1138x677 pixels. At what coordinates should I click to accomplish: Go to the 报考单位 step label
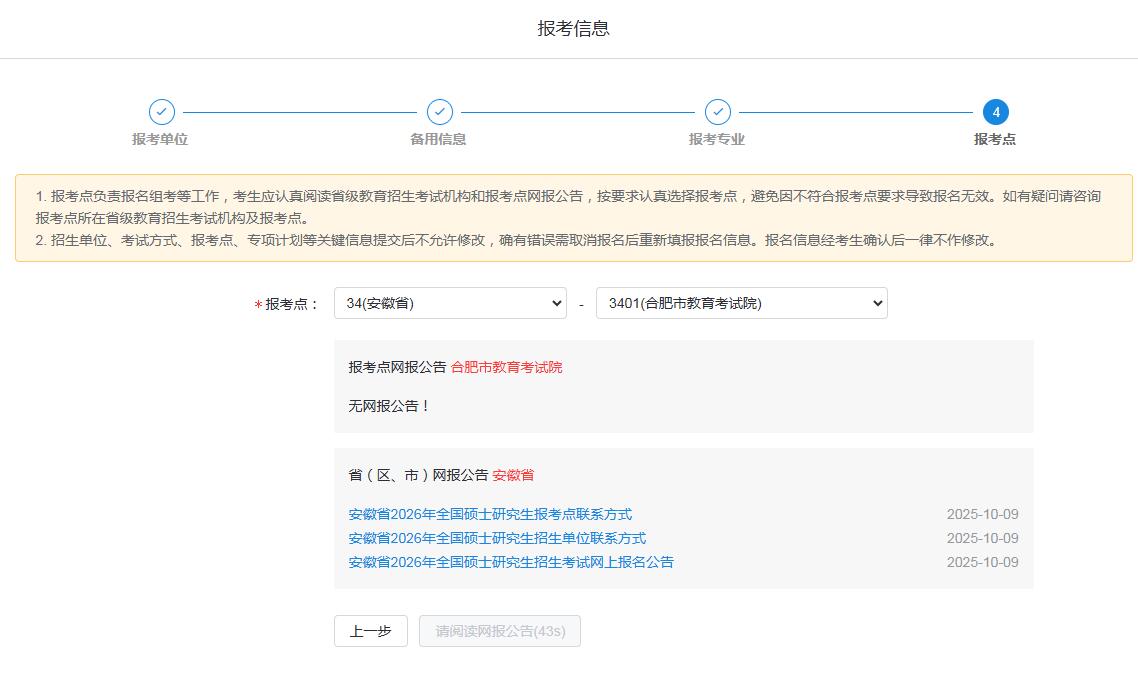[160, 139]
